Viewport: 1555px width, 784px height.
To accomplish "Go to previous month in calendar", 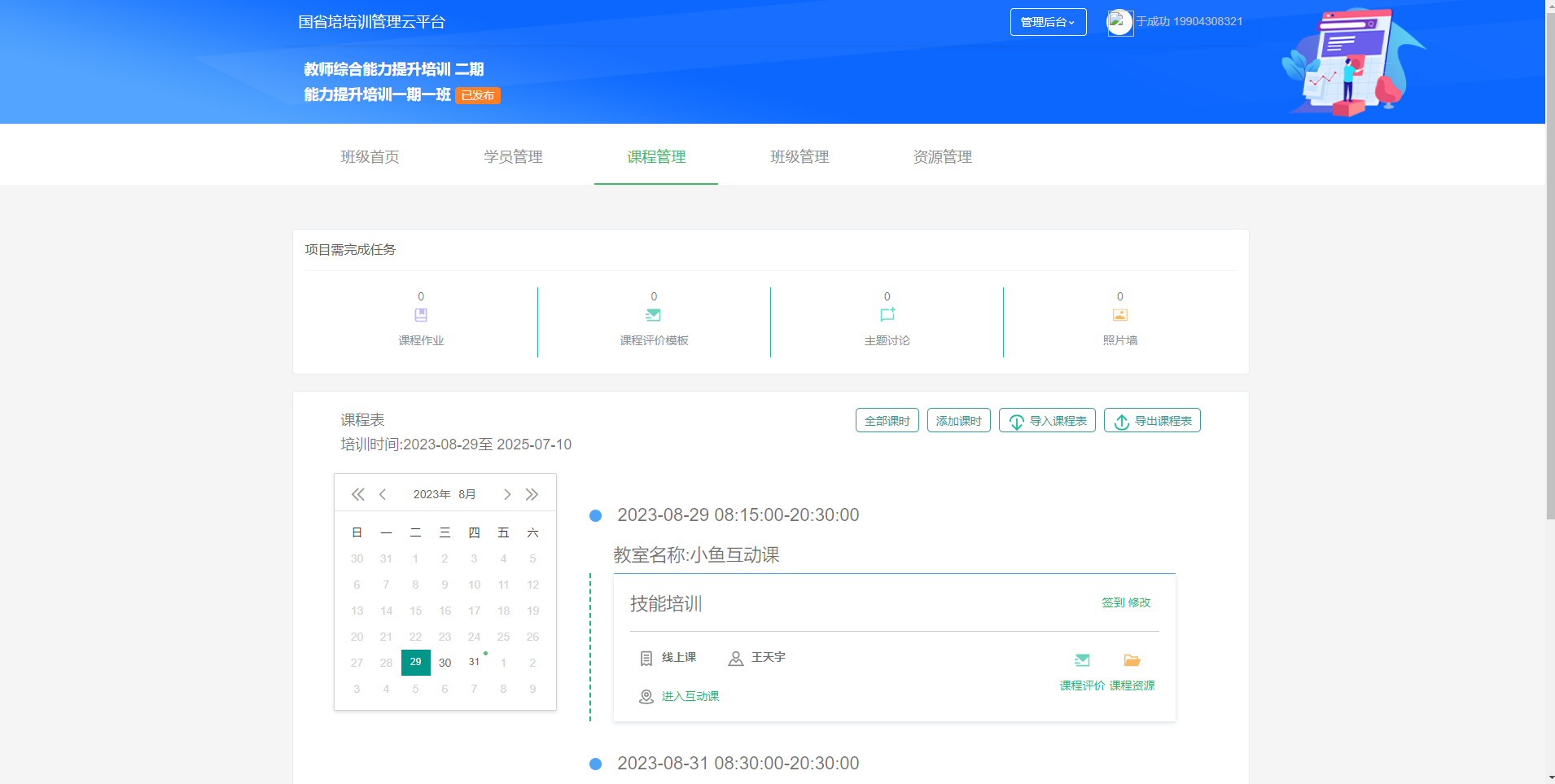I will 383,494.
